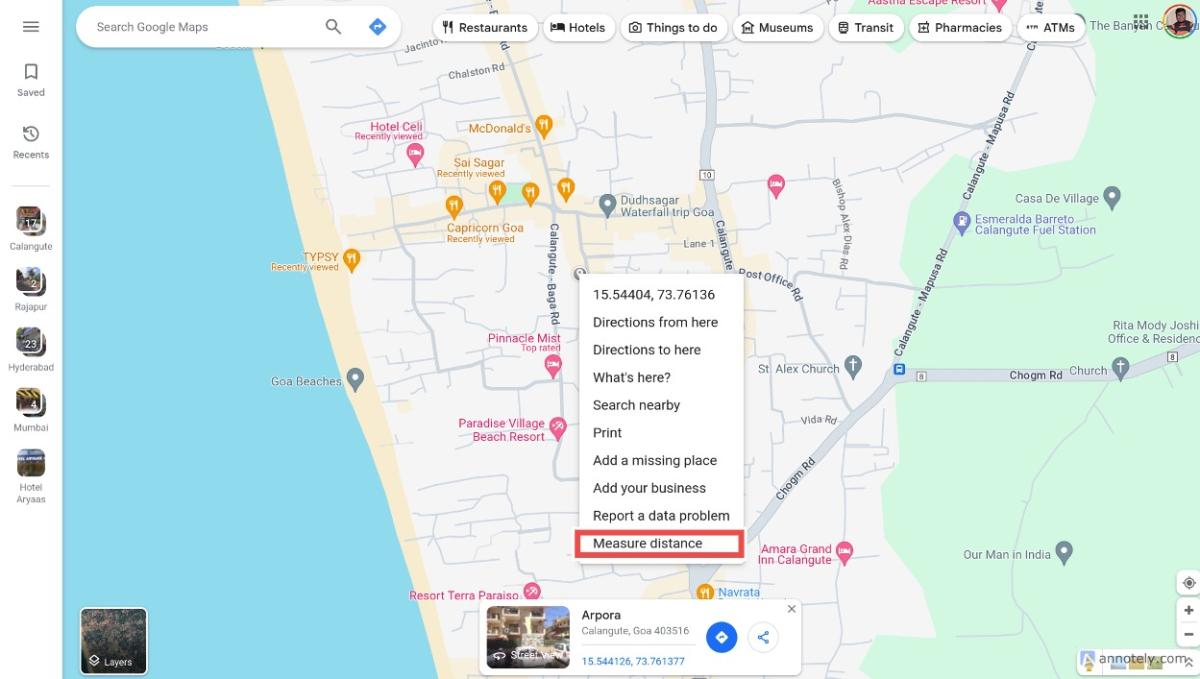
Task: Filter the map to show Restaurants
Action: [x=485, y=27]
